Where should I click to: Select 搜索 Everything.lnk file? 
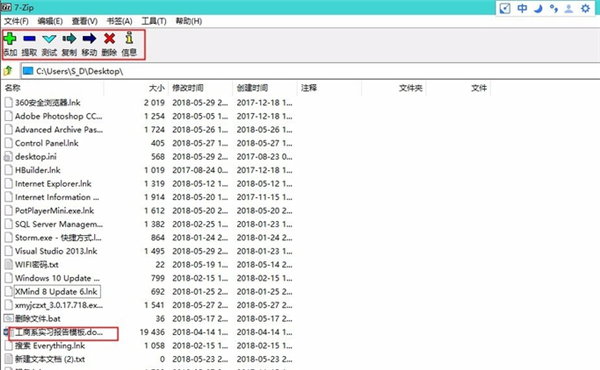50,346
